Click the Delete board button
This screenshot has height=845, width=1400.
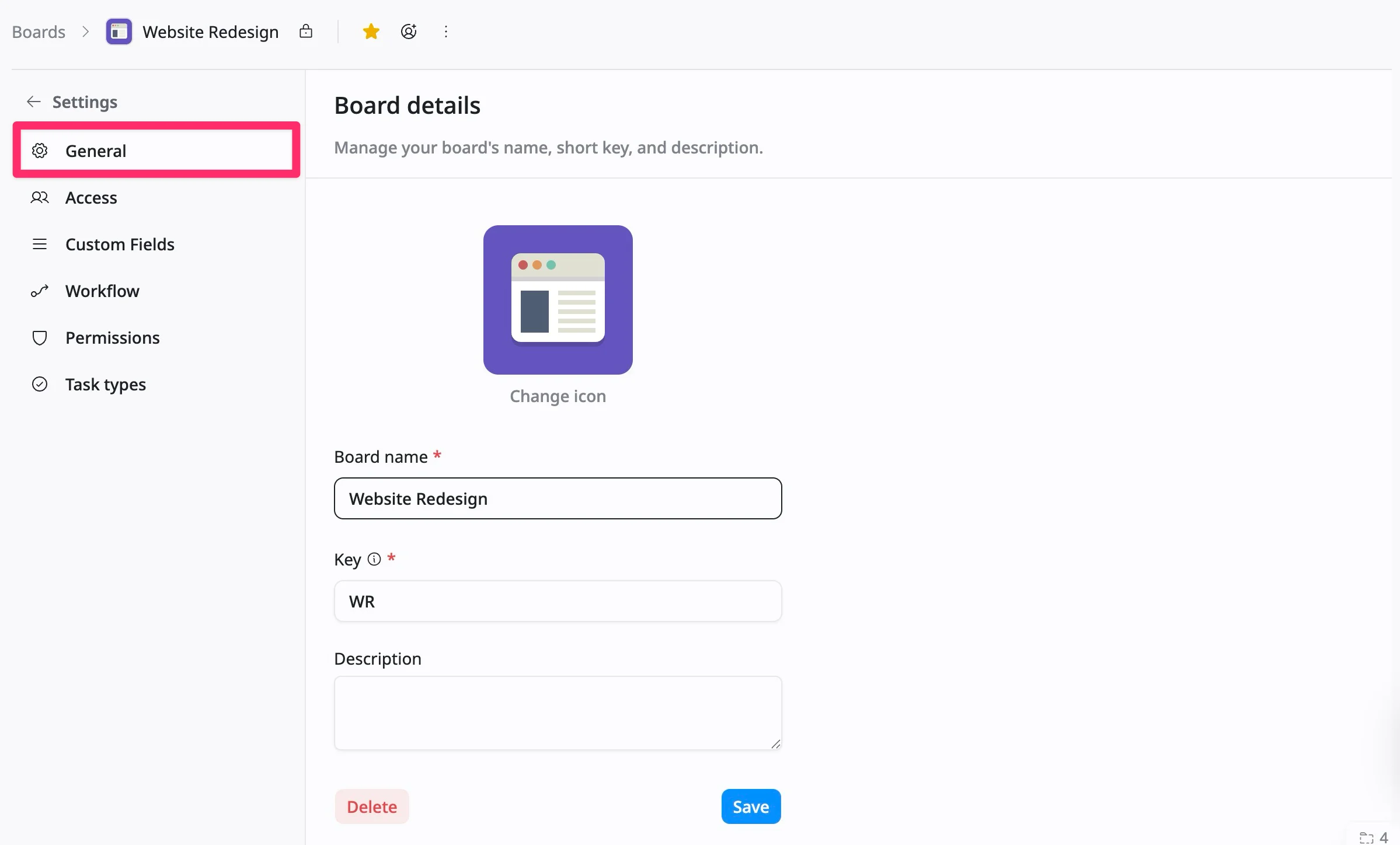pyautogui.click(x=372, y=806)
